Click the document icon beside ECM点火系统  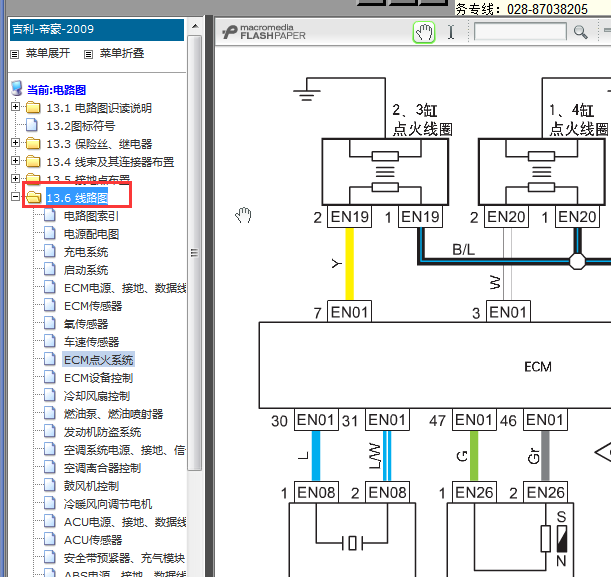click(50, 359)
